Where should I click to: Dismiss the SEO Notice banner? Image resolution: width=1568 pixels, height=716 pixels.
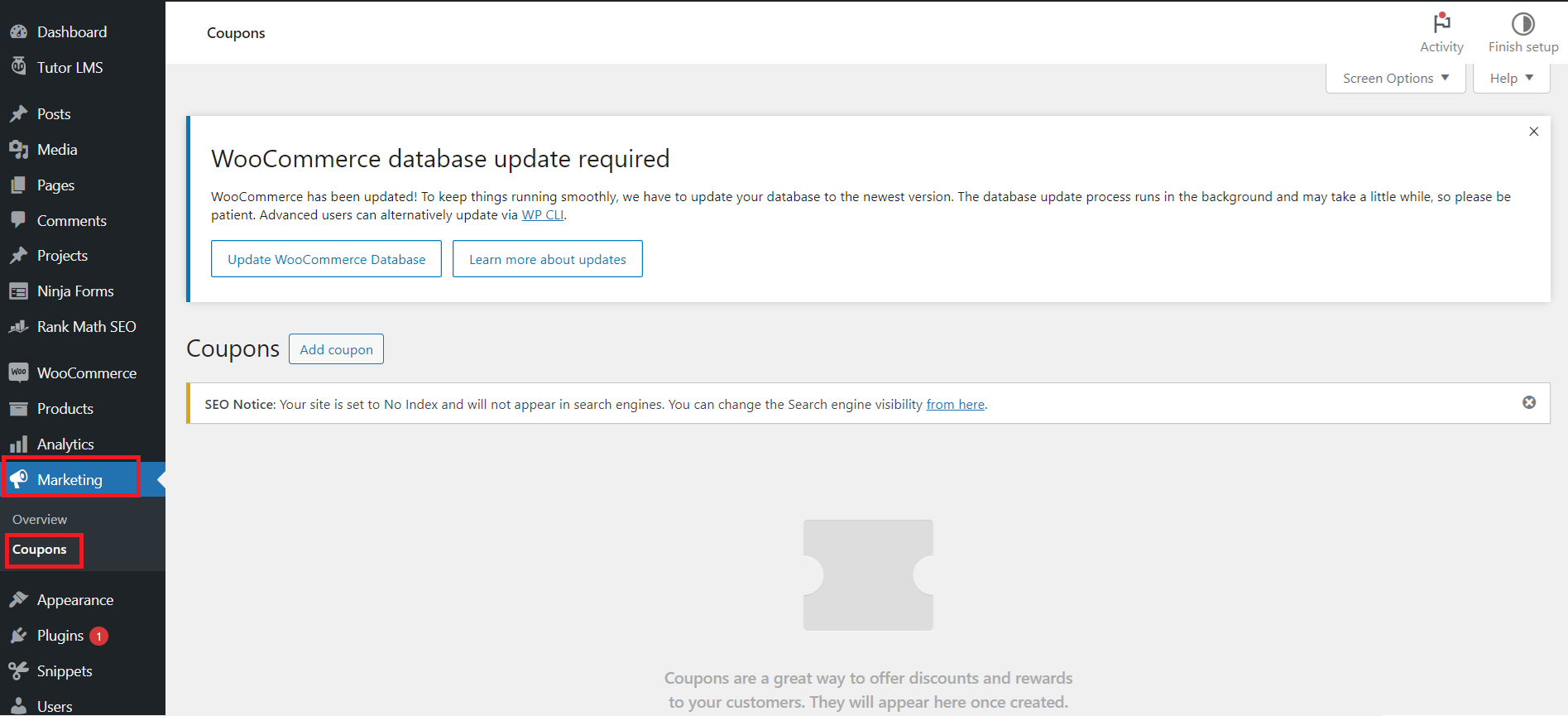pos(1529,402)
